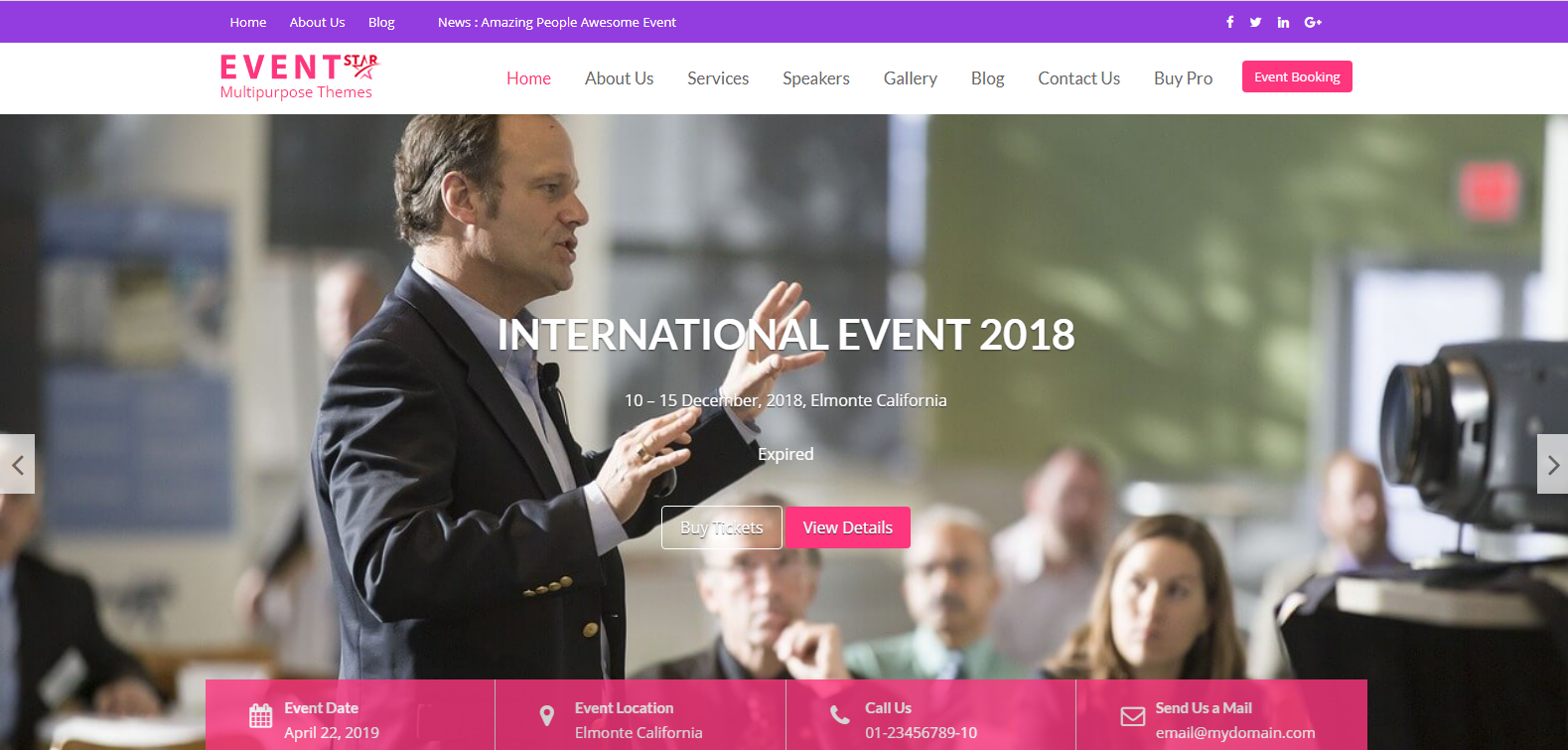The width and height of the screenshot is (1568, 750).
Task: Open the Google Plus social icon
Action: [1313, 22]
